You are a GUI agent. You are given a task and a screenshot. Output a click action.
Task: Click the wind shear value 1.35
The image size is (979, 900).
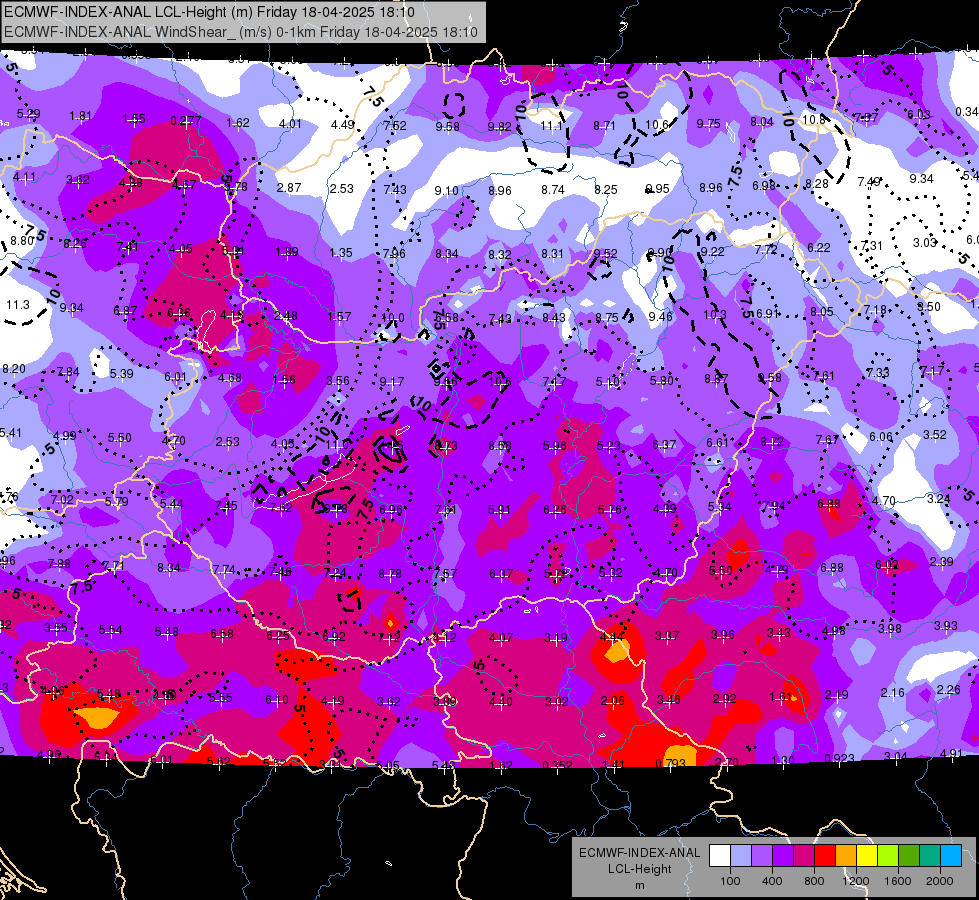tap(341, 253)
